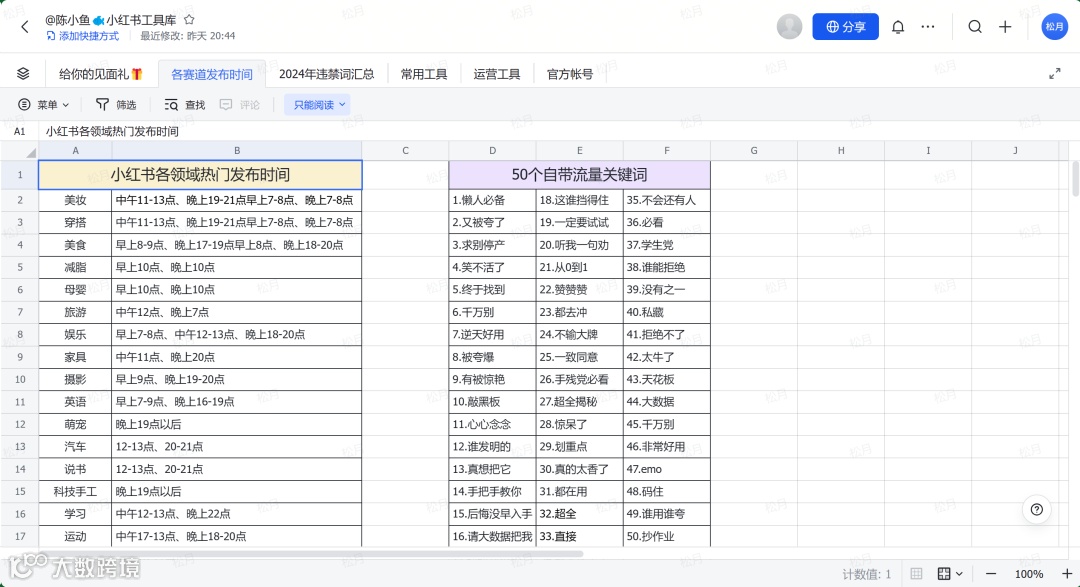
Task: Click the table view icon in status bar
Action: click(916, 574)
